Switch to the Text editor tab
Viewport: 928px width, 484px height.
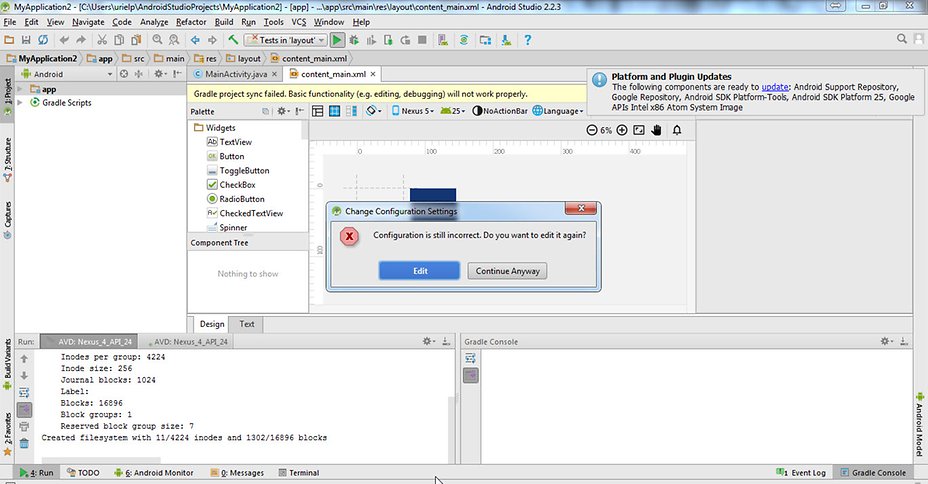point(247,324)
